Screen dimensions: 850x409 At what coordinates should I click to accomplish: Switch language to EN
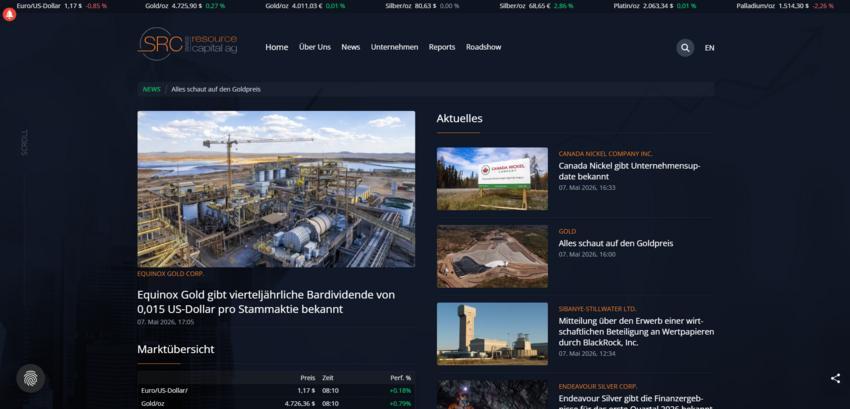tap(710, 48)
